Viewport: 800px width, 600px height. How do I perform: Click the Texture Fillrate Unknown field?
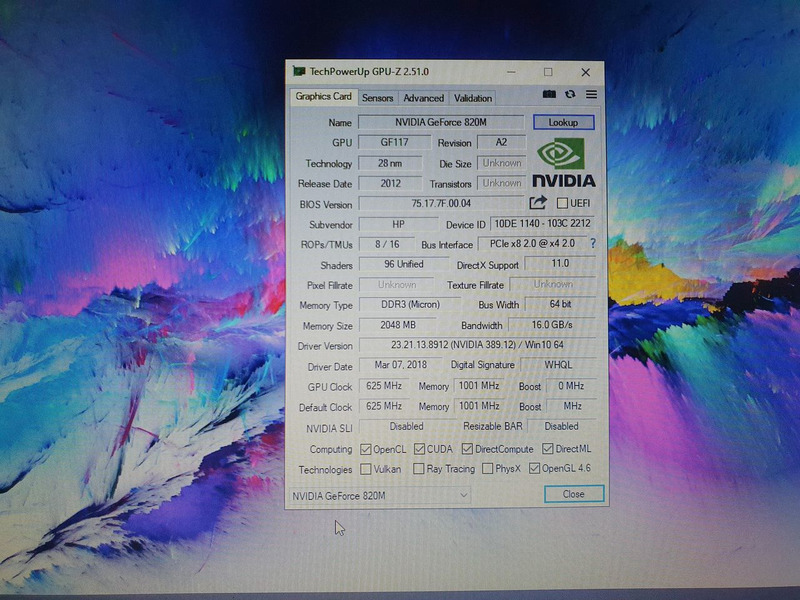tap(553, 284)
